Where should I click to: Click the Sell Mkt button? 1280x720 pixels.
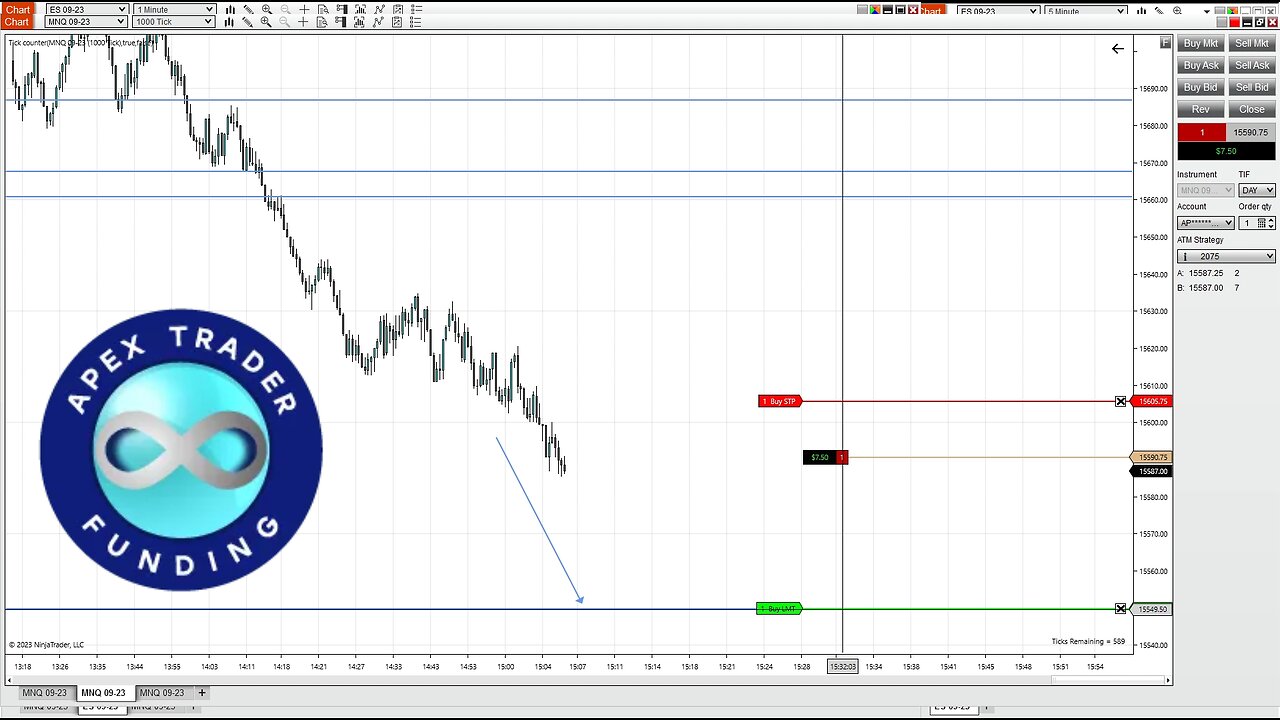point(1252,43)
